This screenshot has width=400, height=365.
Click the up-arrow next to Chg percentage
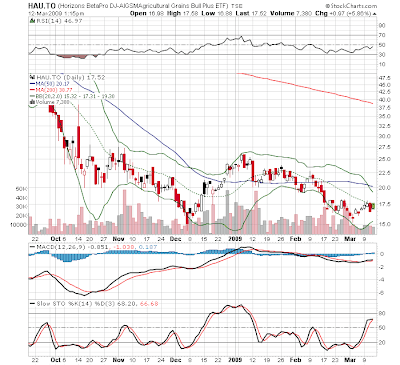(x=374, y=14)
